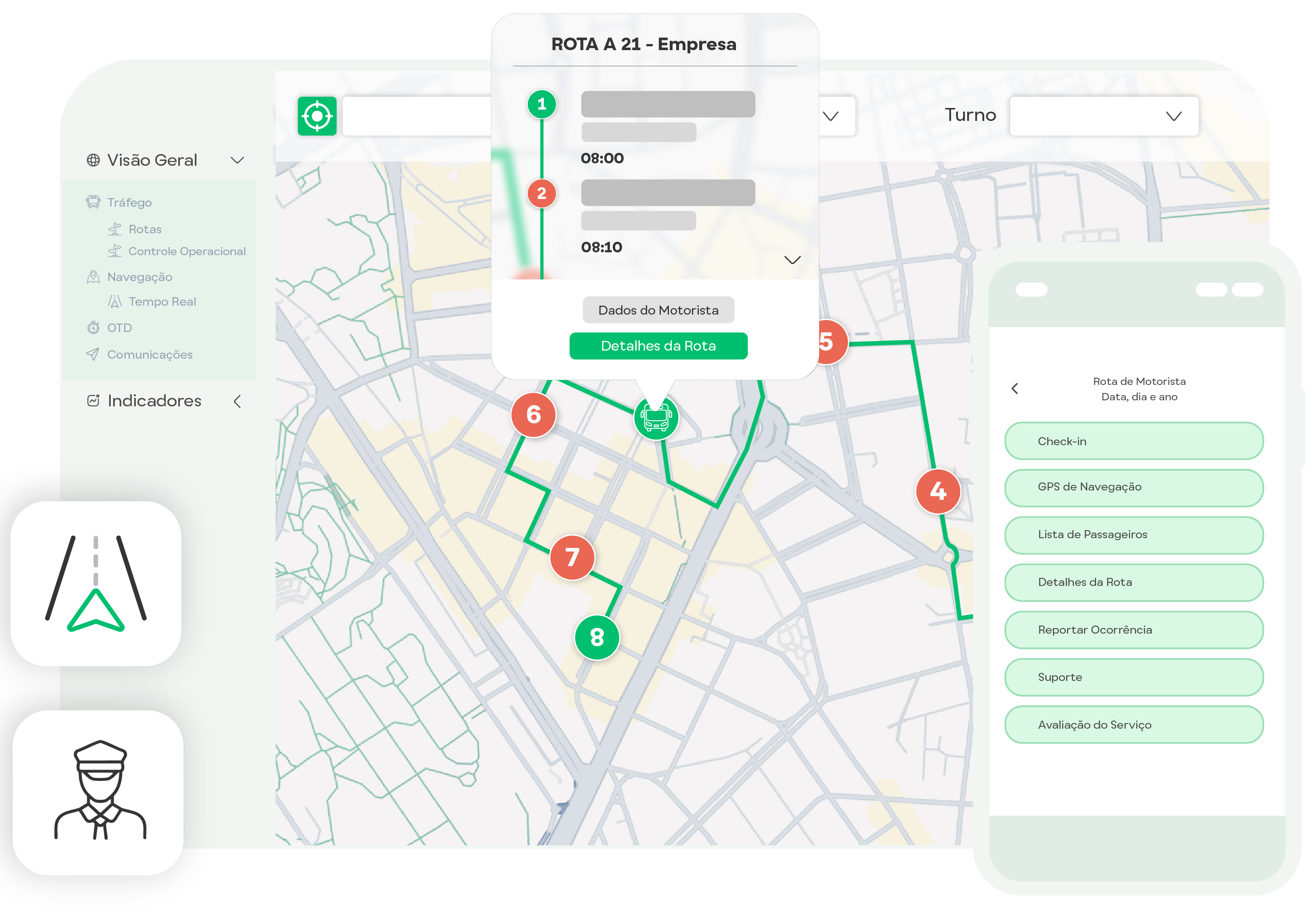Tap Suporte on the phone

(1134, 677)
